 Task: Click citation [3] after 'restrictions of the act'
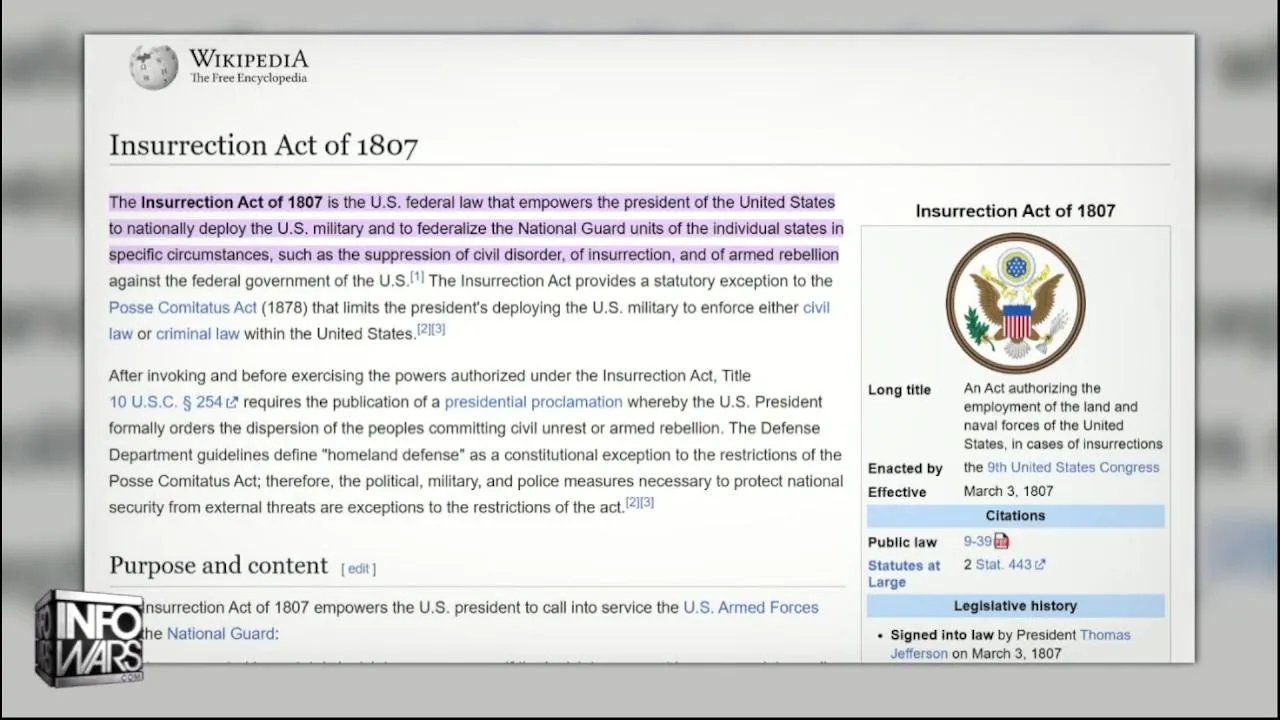tap(647, 503)
